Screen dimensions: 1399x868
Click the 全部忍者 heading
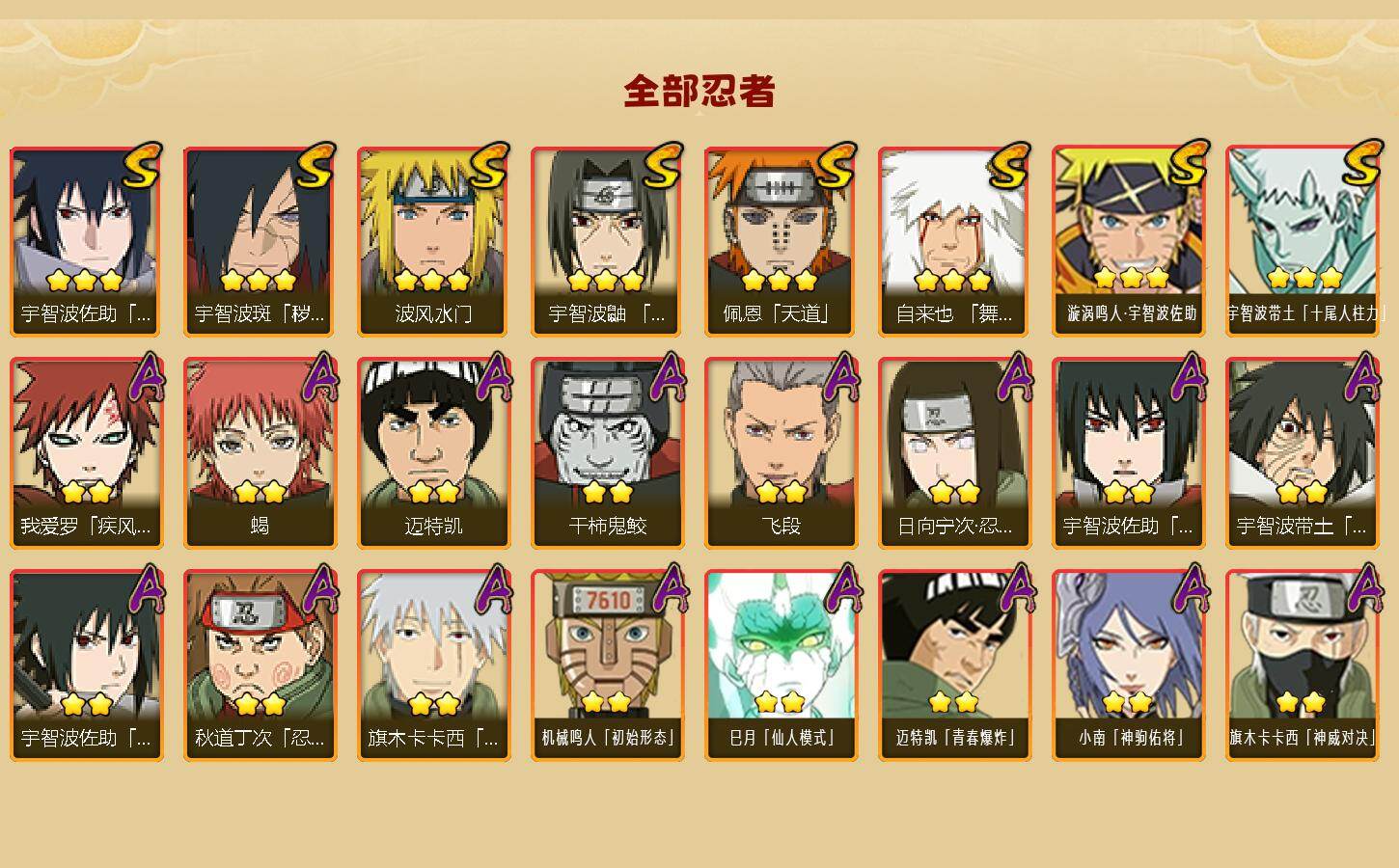699,91
